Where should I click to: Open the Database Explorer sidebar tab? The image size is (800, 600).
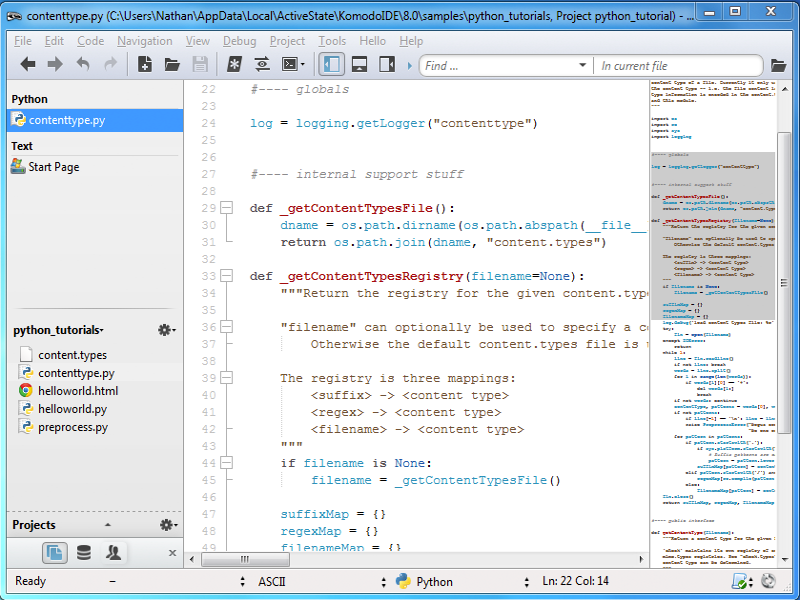[x=84, y=552]
